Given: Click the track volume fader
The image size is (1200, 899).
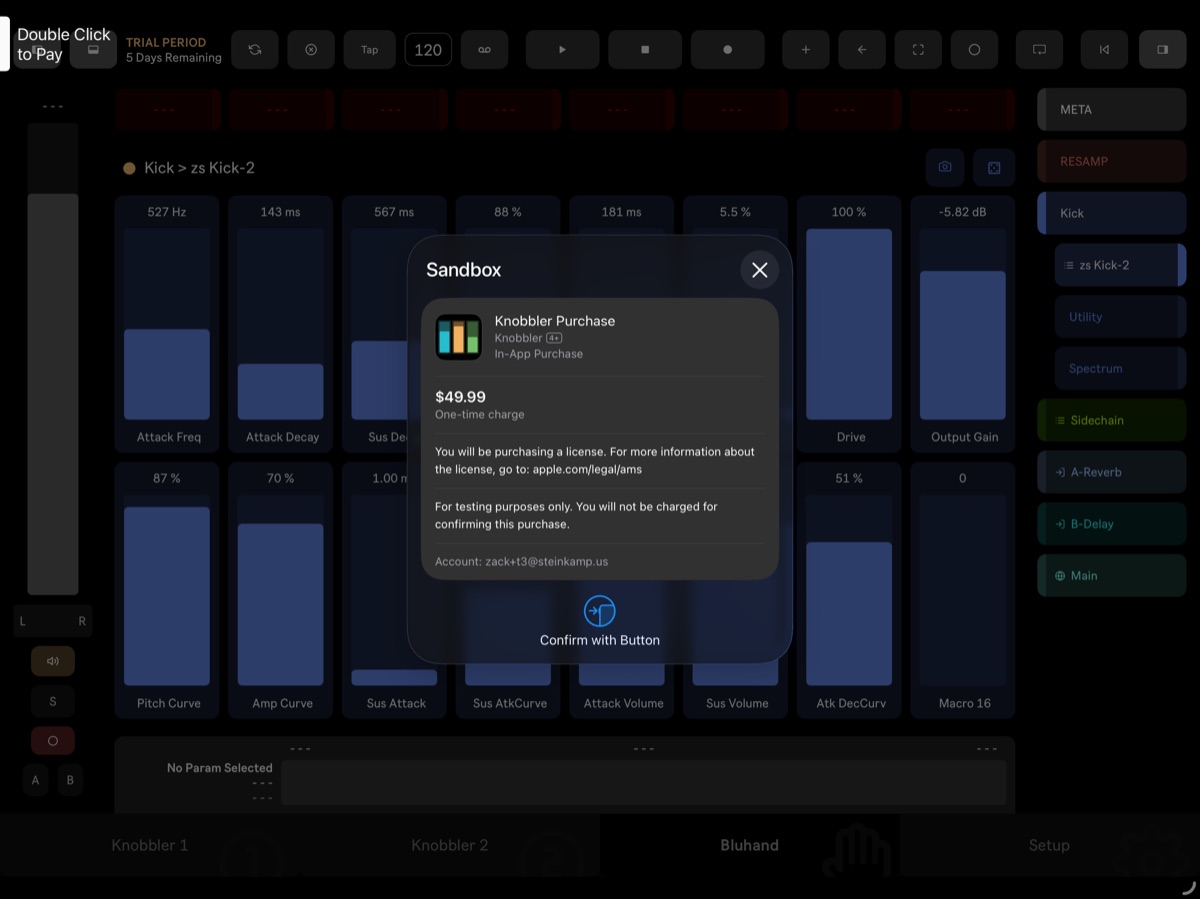Looking at the screenshot, I should [53, 359].
